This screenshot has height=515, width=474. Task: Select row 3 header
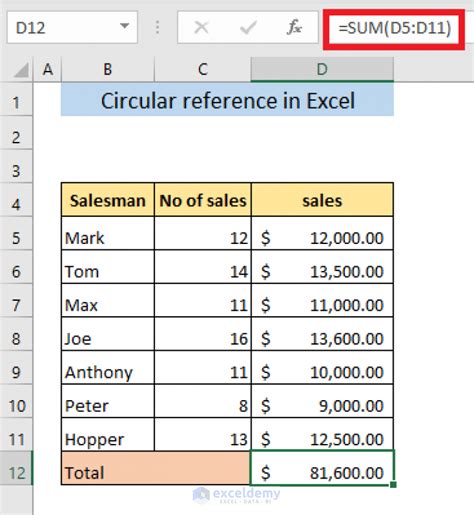(x=16, y=166)
